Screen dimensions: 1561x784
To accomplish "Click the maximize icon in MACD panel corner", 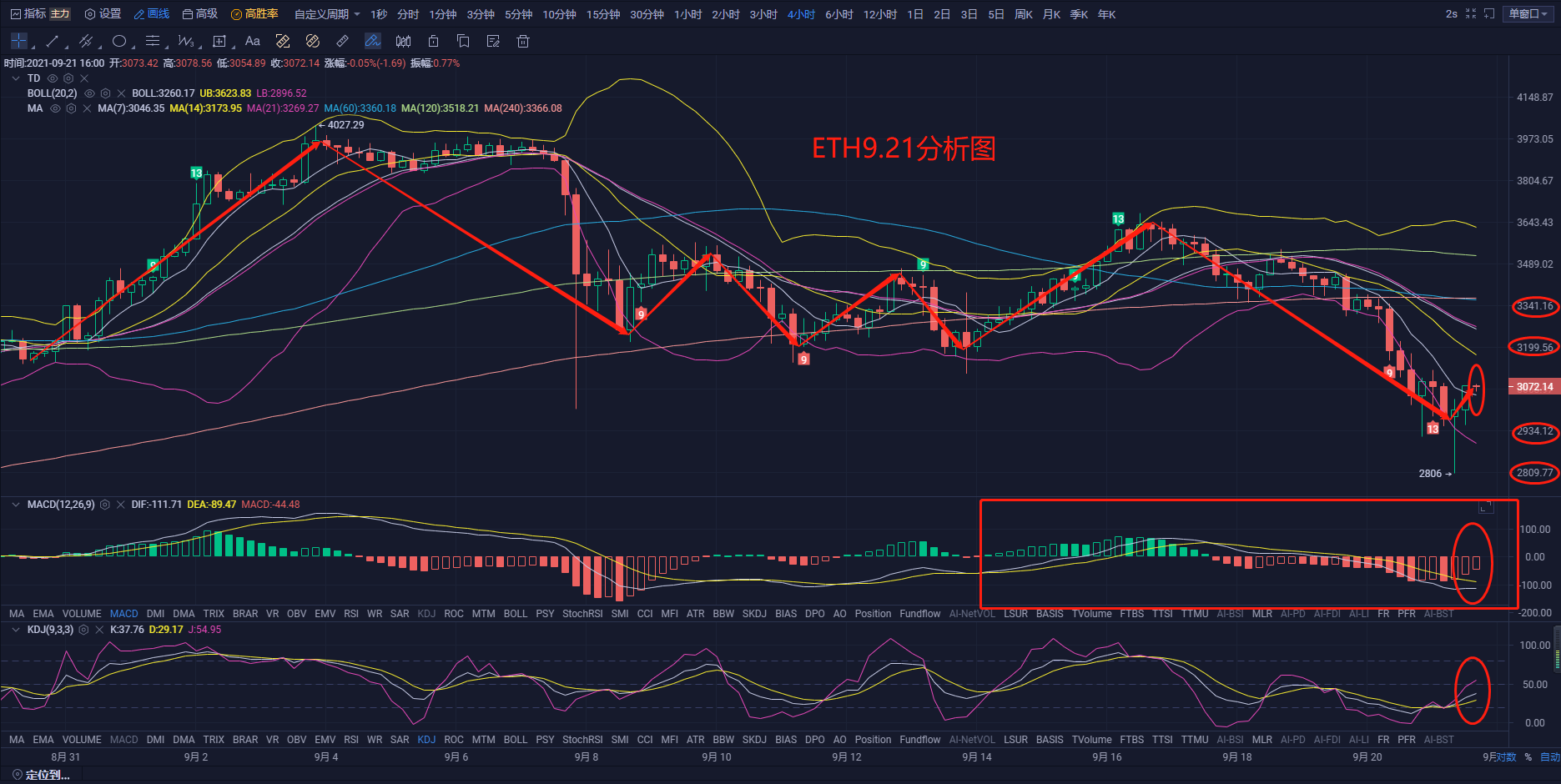I will click(x=1485, y=507).
